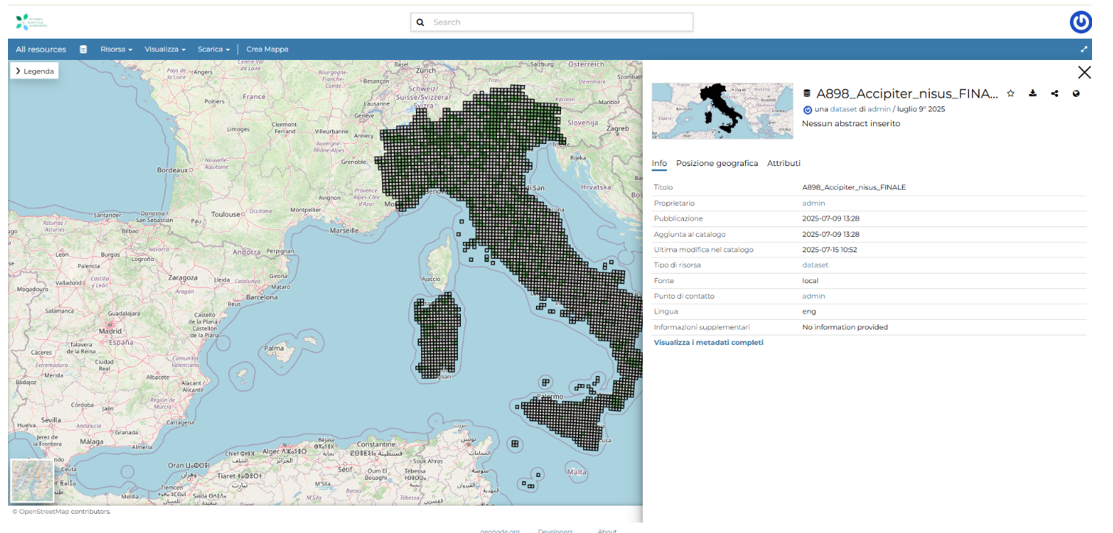Switch to the Posizione geografica tab
The height and width of the screenshot is (533, 1113).
pos(716,163)
